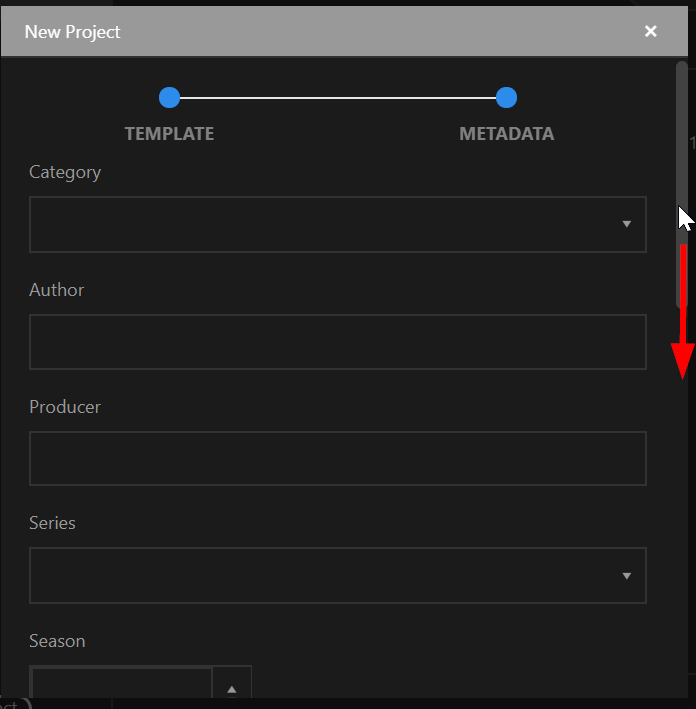The width and height of the screenshot is (696, 709).
Task: Click the Author field label
Action: coord(57,290)
